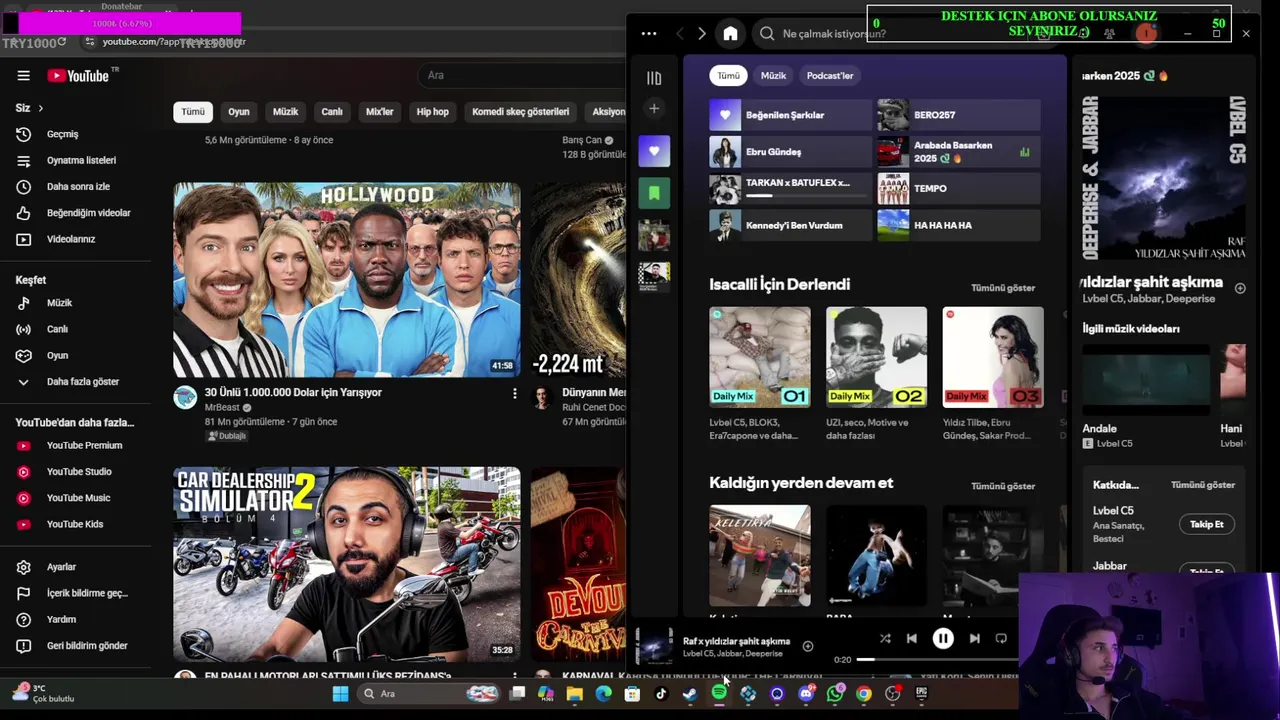Open Steam from the taskbar
This screenshot has width=1280, height=720.
coord(690,693)
